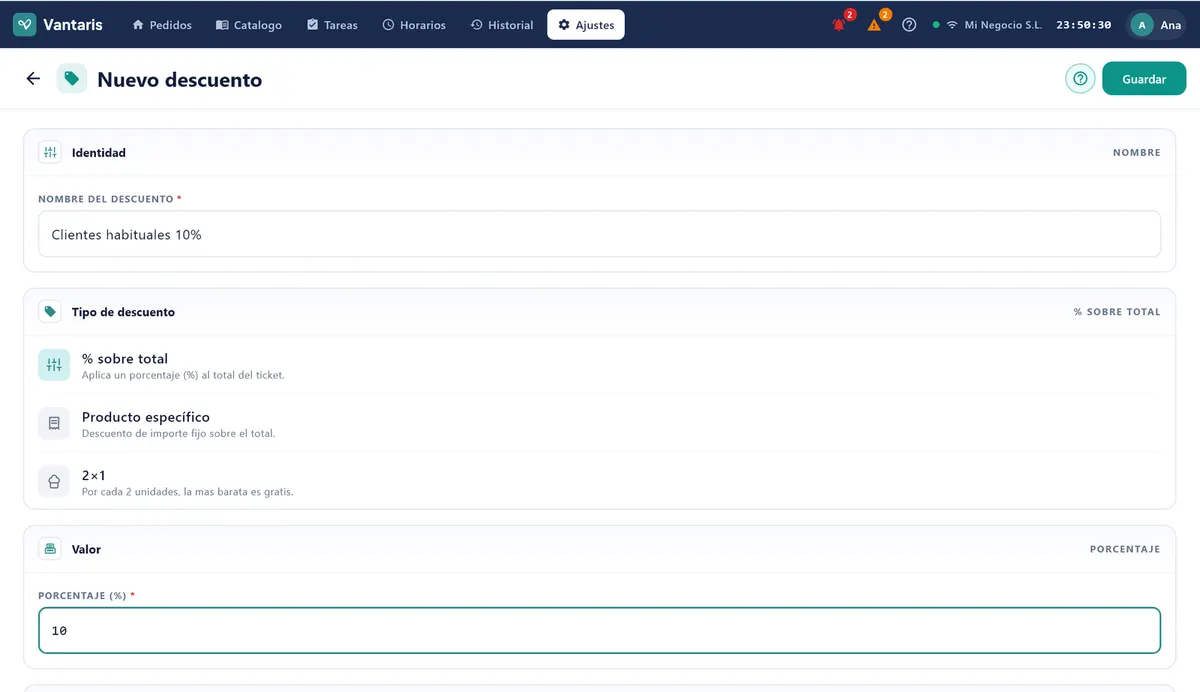Click the Nombre del descuento text field
The width and height of the screenshot is (1200, 692).
pyautogui.click(x=599, y=234)
